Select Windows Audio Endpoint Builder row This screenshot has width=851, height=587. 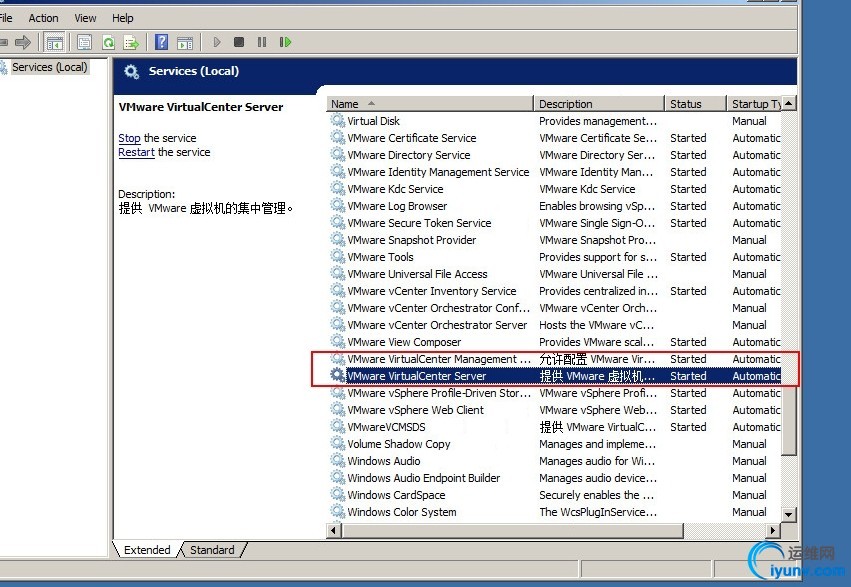[555, 478]
